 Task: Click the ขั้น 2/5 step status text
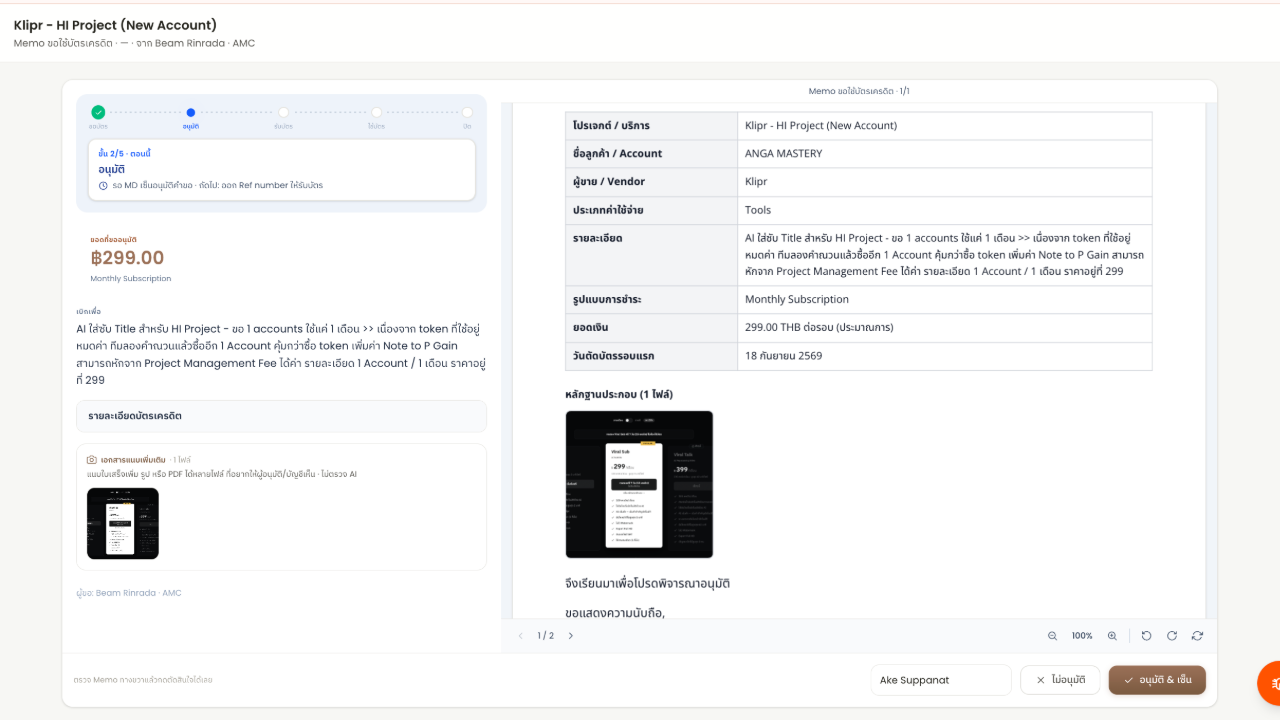pos(125,154)
